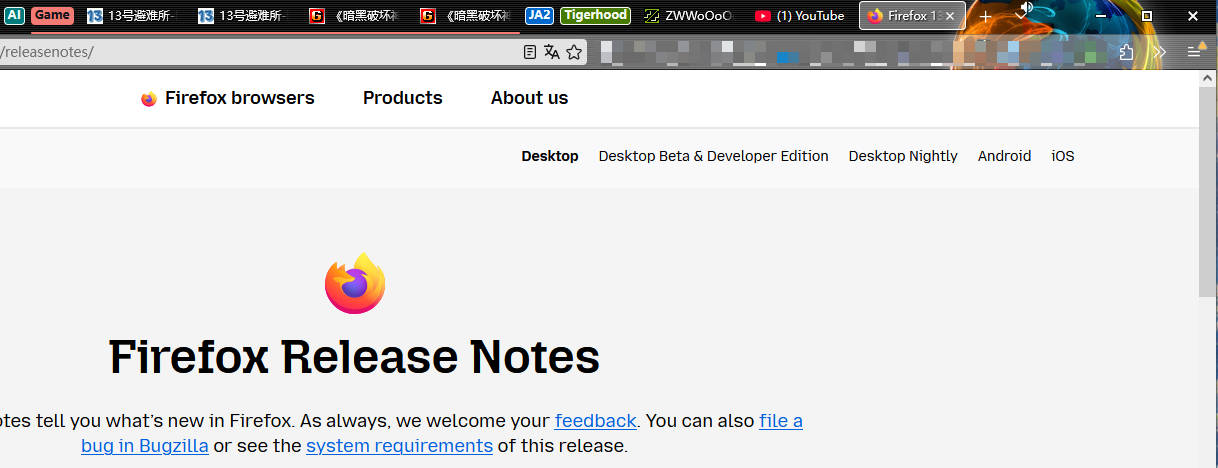Viewport: 1218px width, 468px height.
Task: Click the small Firefox logo in page header
Action: (x=149, y=98)
